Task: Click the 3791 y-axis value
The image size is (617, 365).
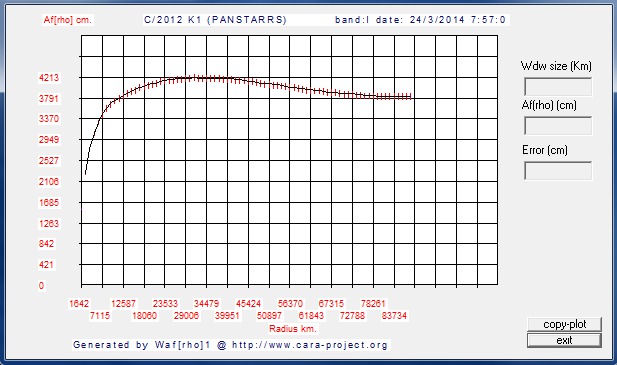Action: [49, 99]
